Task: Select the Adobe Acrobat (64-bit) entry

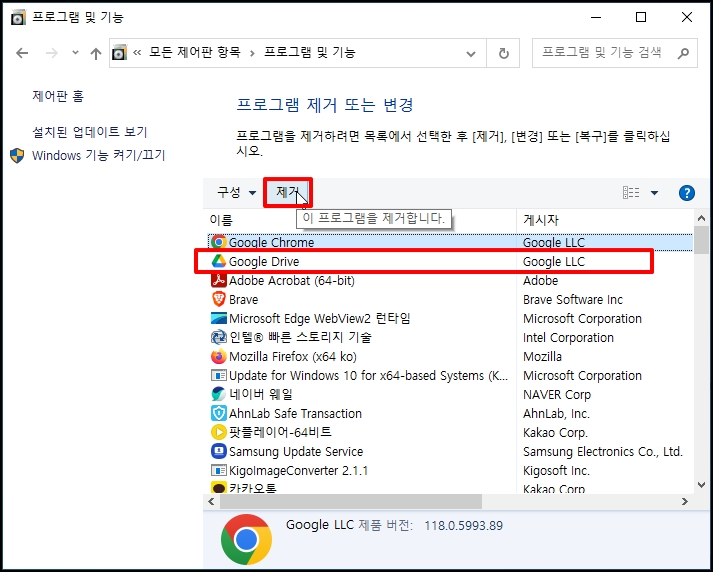Action: [x=291, y=281]
